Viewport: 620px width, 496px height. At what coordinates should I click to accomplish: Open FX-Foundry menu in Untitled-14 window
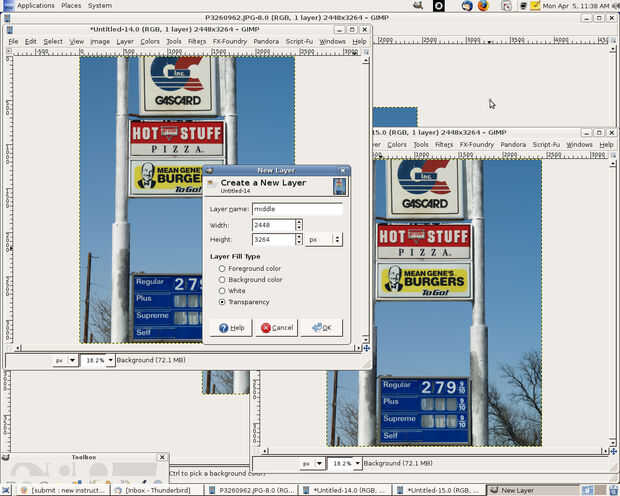(229, 41)
